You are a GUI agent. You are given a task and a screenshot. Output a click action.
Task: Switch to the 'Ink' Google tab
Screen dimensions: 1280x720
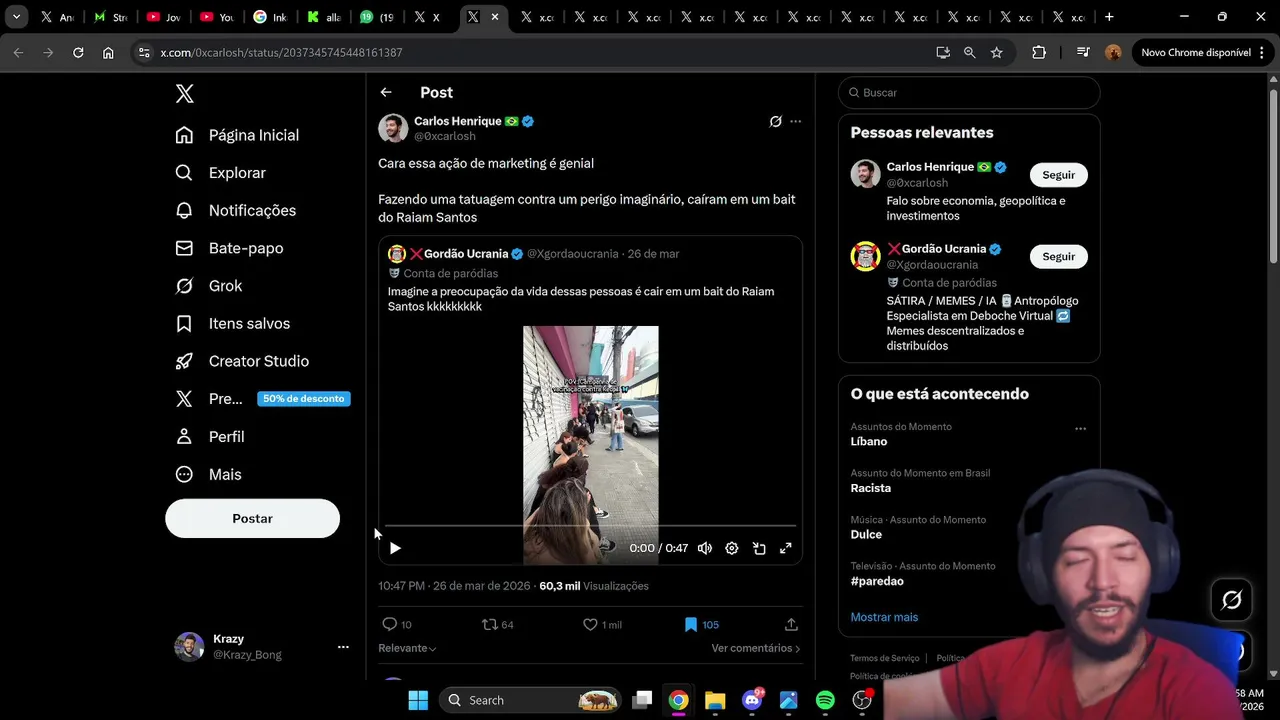(x=270, y=17)
